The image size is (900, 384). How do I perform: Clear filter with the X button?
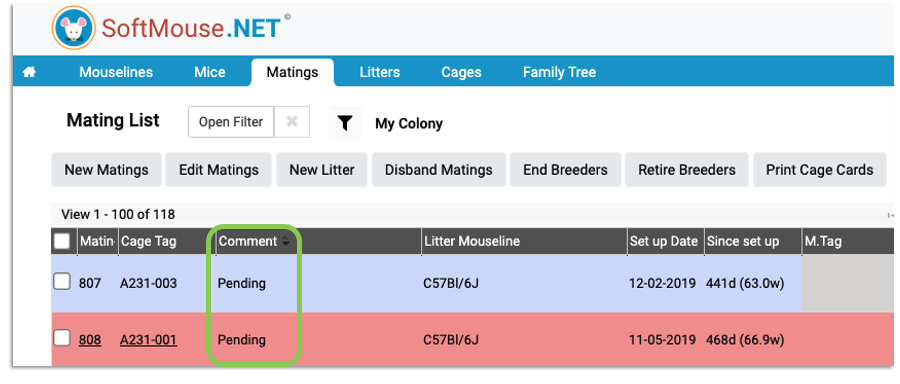[x=292, y=122]
